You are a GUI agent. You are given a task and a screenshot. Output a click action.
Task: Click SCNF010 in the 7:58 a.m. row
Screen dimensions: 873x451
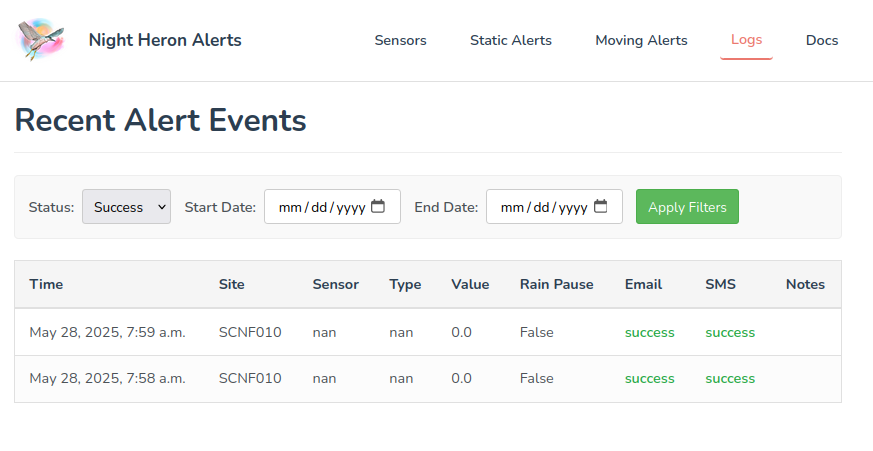(x=250, y=379)
